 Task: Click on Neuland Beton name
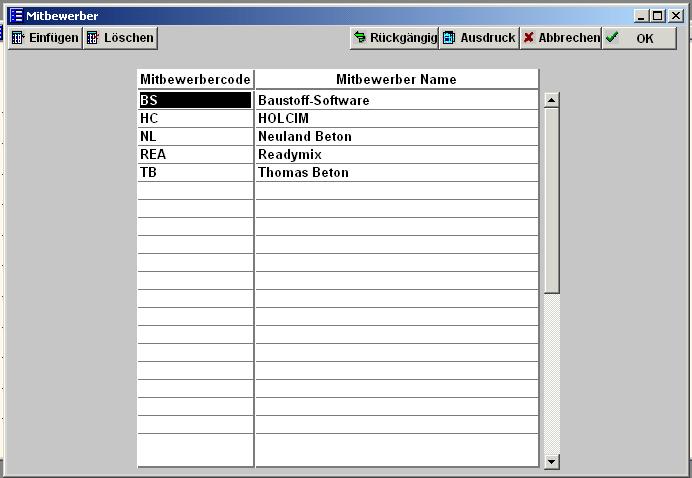[396, 136]
